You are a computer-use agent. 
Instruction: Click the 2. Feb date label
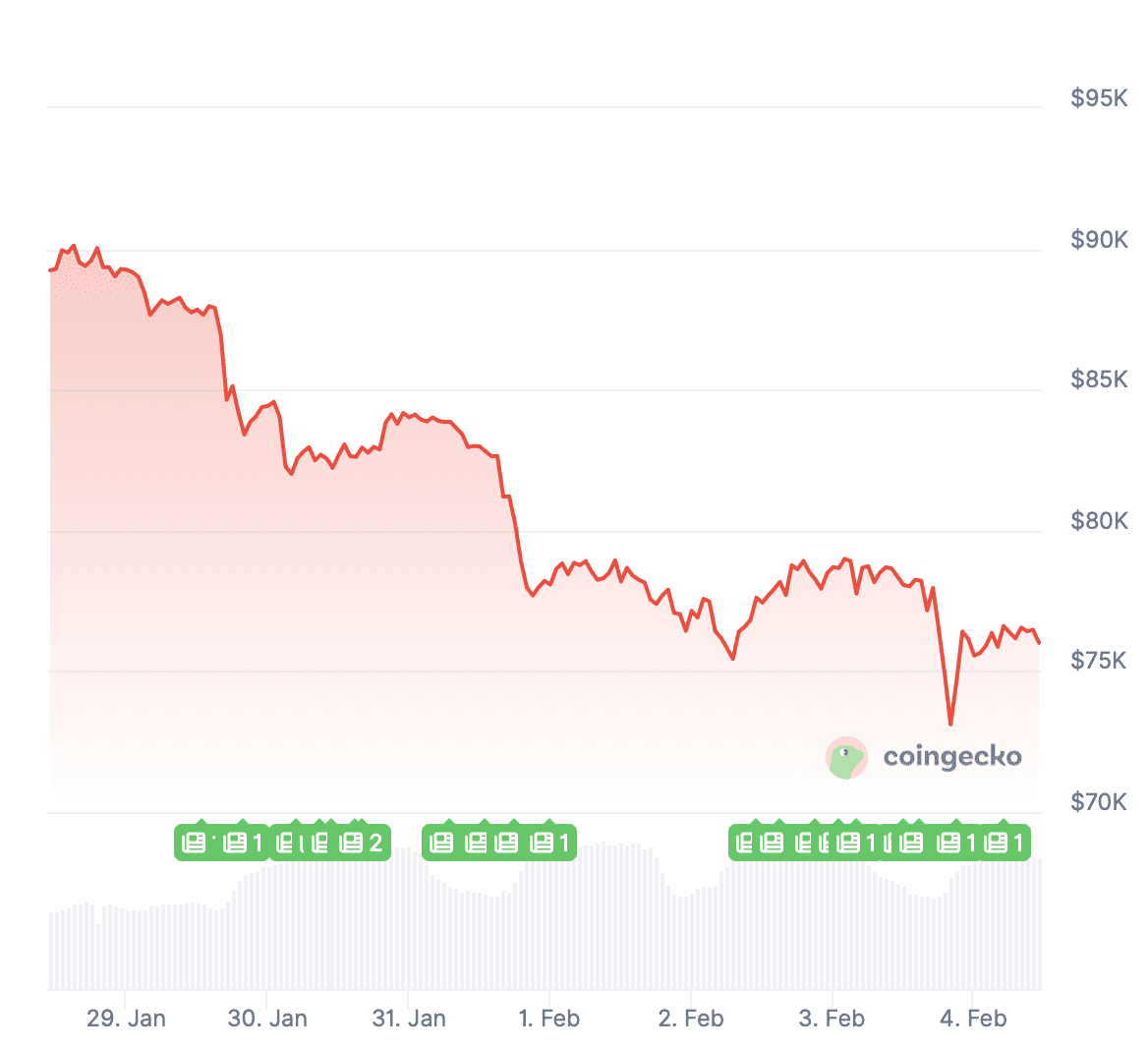(691, 1019)
